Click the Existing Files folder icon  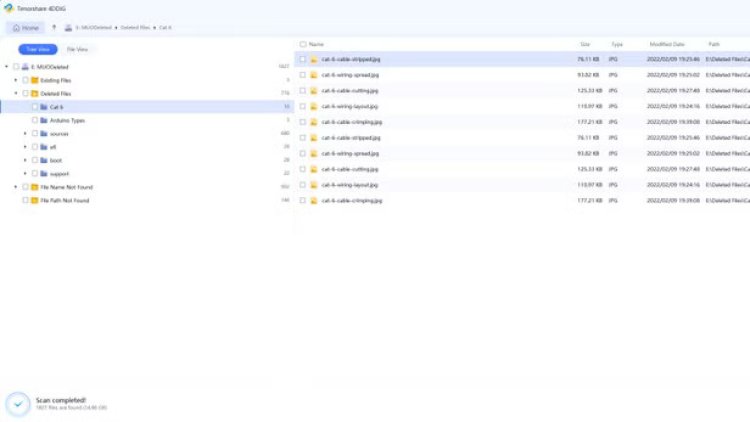[35, 80]
